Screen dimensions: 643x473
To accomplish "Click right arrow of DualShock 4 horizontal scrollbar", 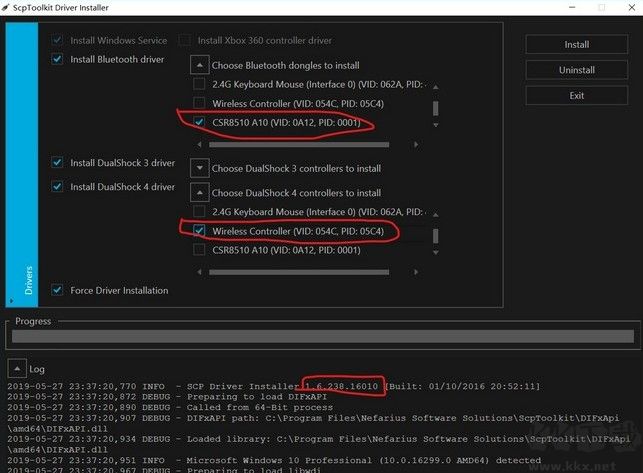I will [416, 272].
